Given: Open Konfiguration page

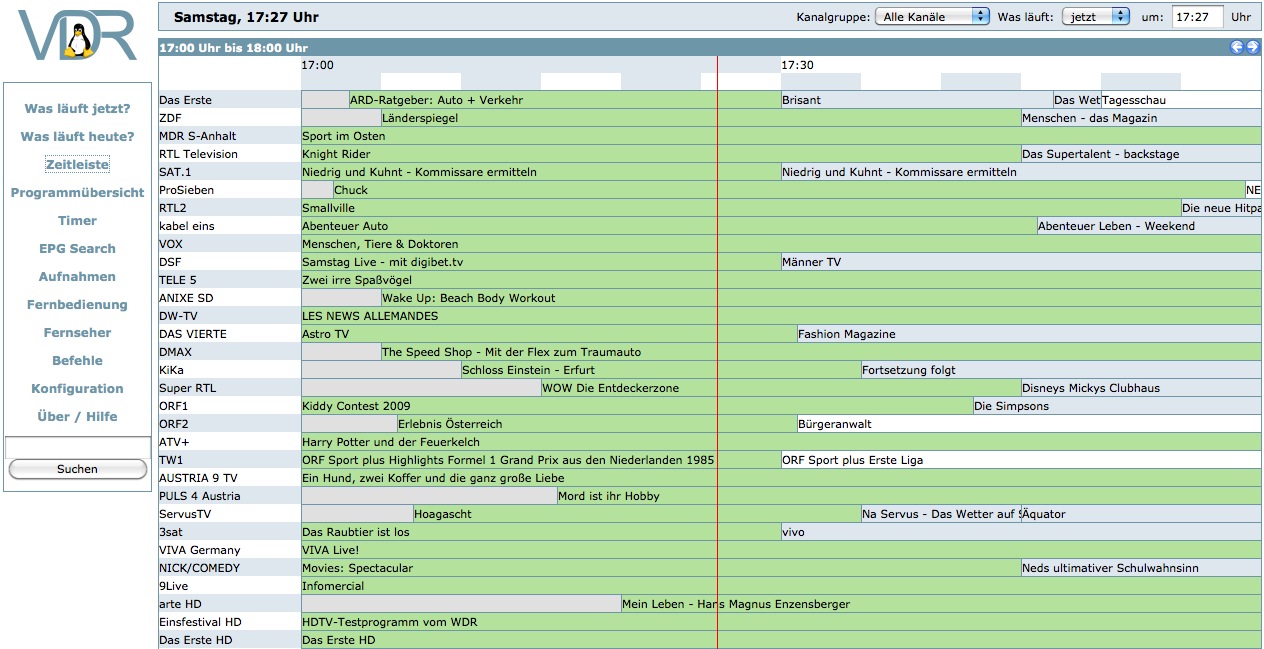Looking at the screenshot, I should click(77, 388).
